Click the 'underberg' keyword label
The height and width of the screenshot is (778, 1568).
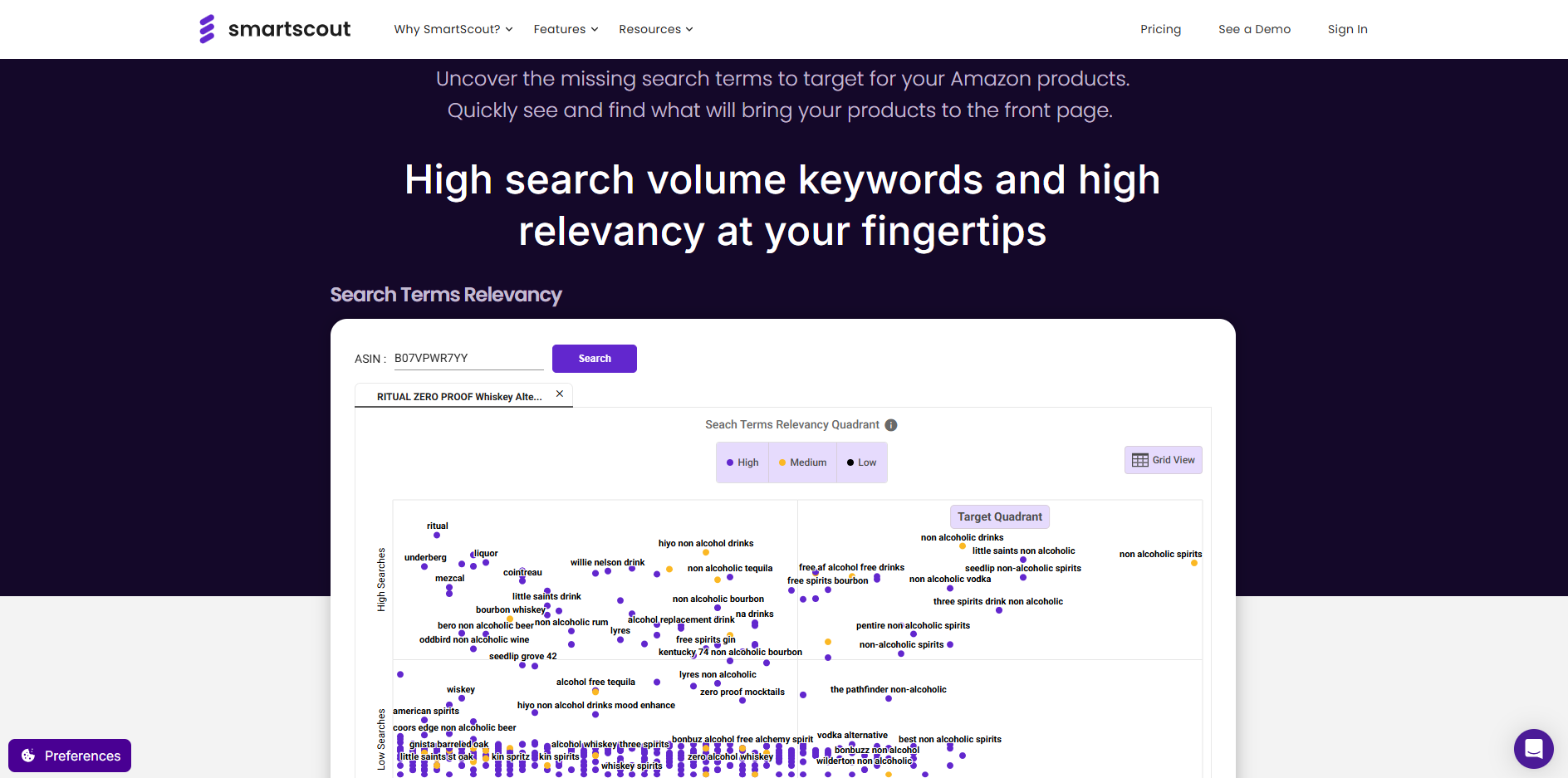point(425,557)
